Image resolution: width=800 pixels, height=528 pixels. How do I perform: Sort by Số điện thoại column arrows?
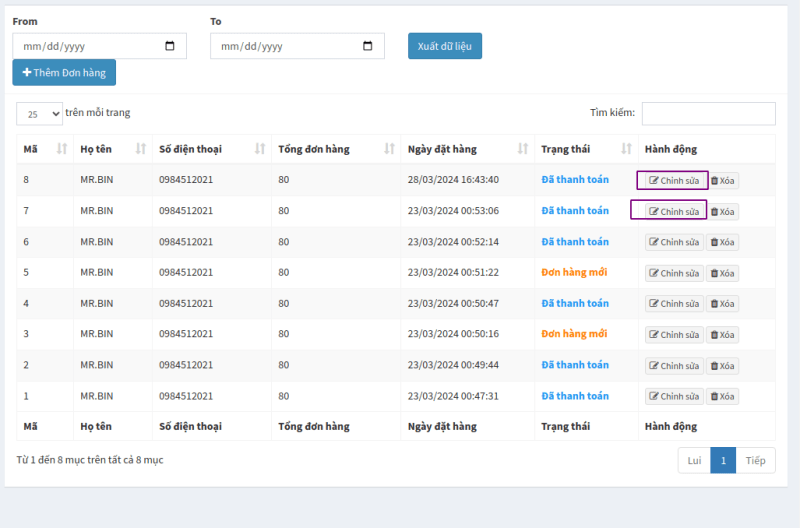260,149
